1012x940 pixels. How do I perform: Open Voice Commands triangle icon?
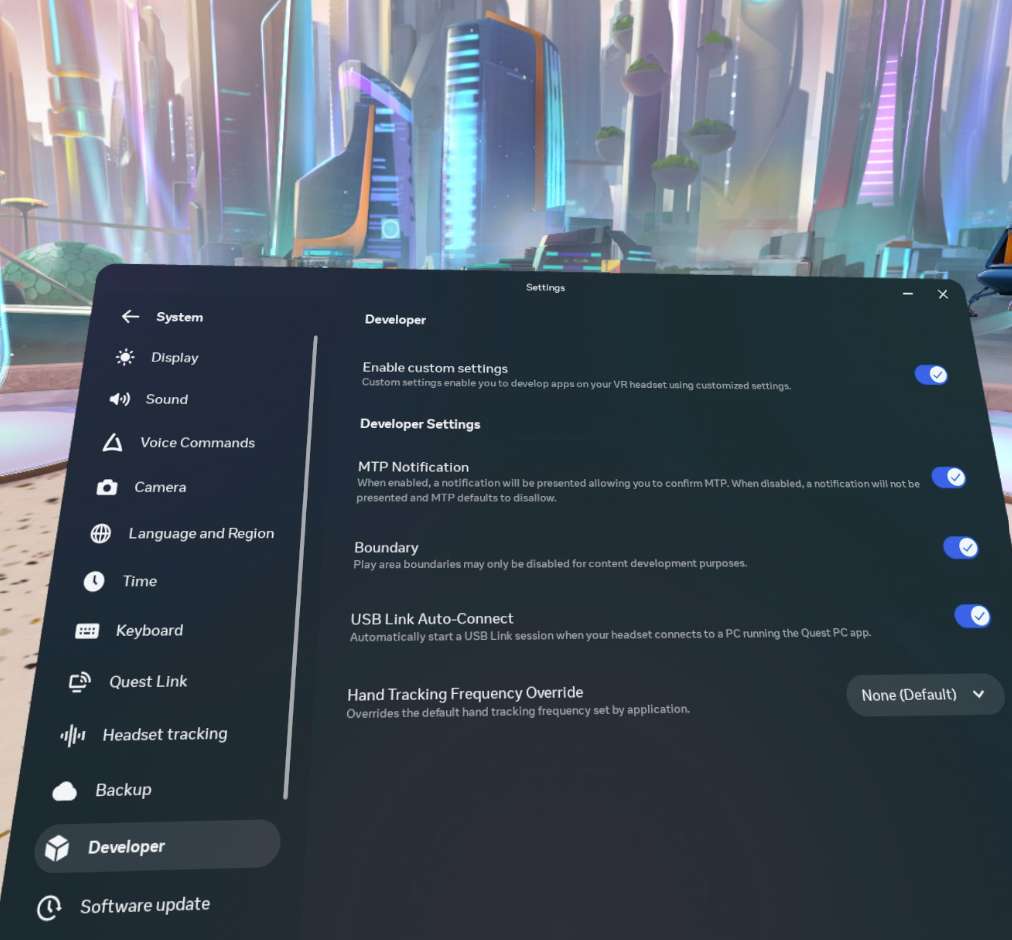tap(112, 442)
